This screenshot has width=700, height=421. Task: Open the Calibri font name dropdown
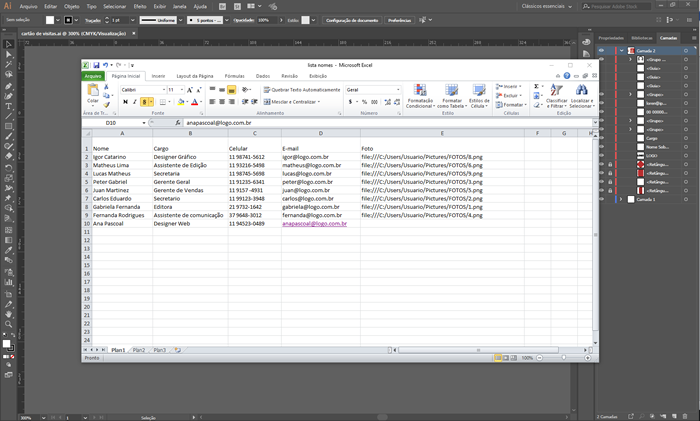[x=164, y=90]
